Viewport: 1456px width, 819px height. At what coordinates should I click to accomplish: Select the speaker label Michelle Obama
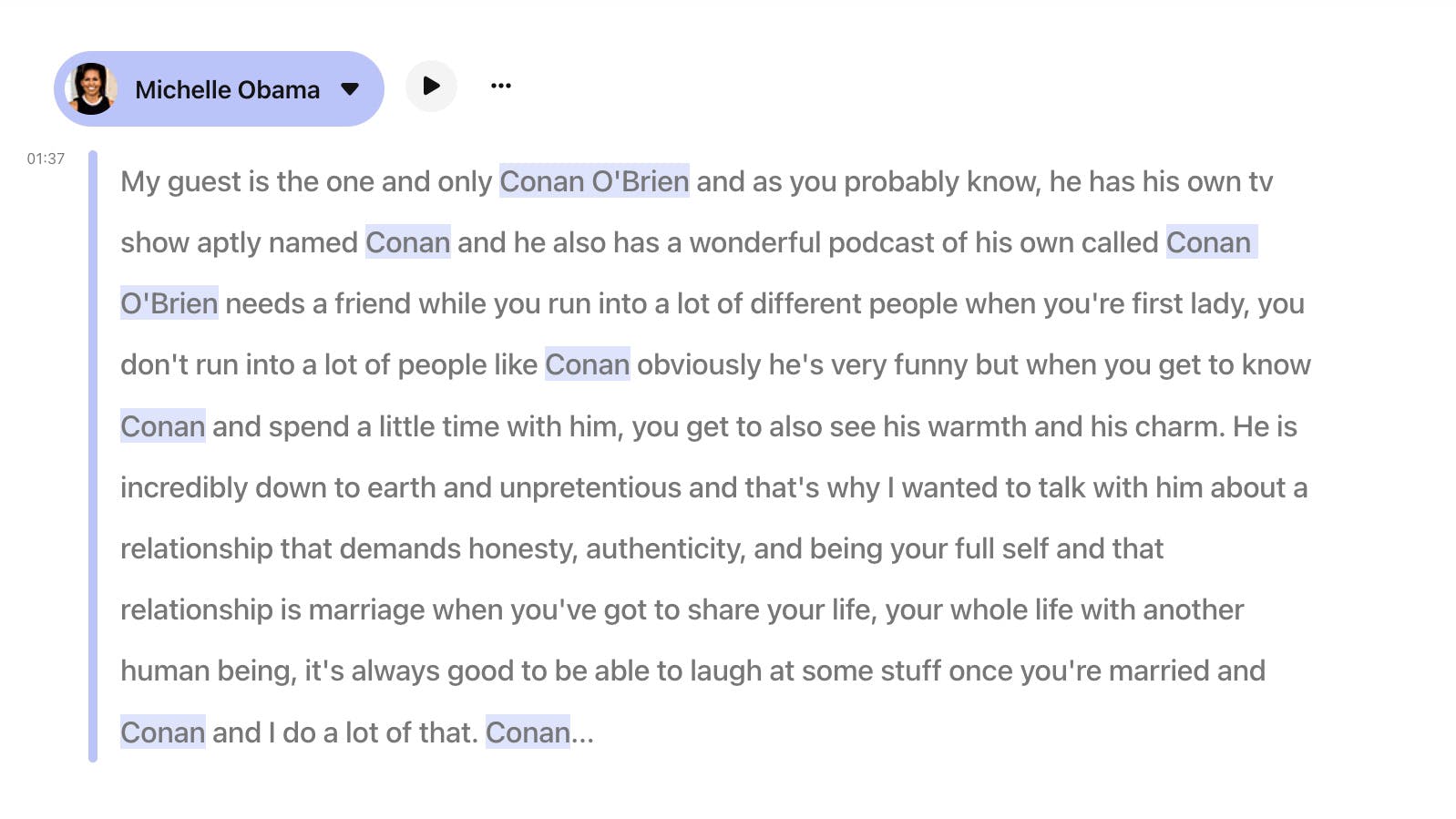228,88
